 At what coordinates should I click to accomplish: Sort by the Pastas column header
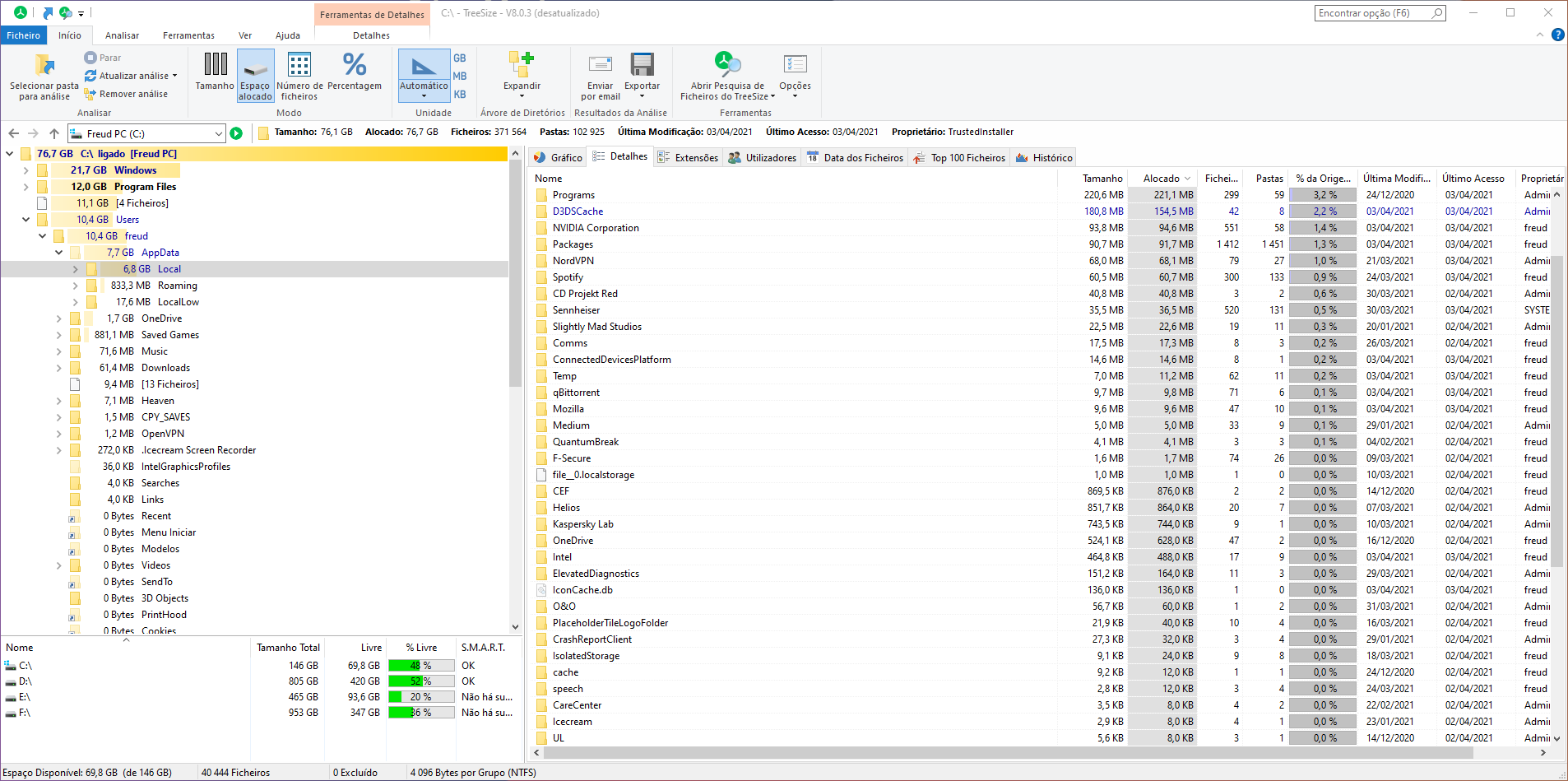(1265, 179)
